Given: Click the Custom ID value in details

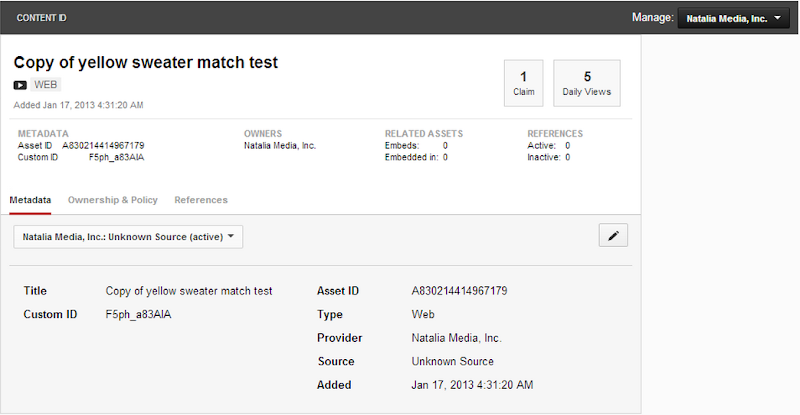Looking at the screenshot, I should [138, 314].
